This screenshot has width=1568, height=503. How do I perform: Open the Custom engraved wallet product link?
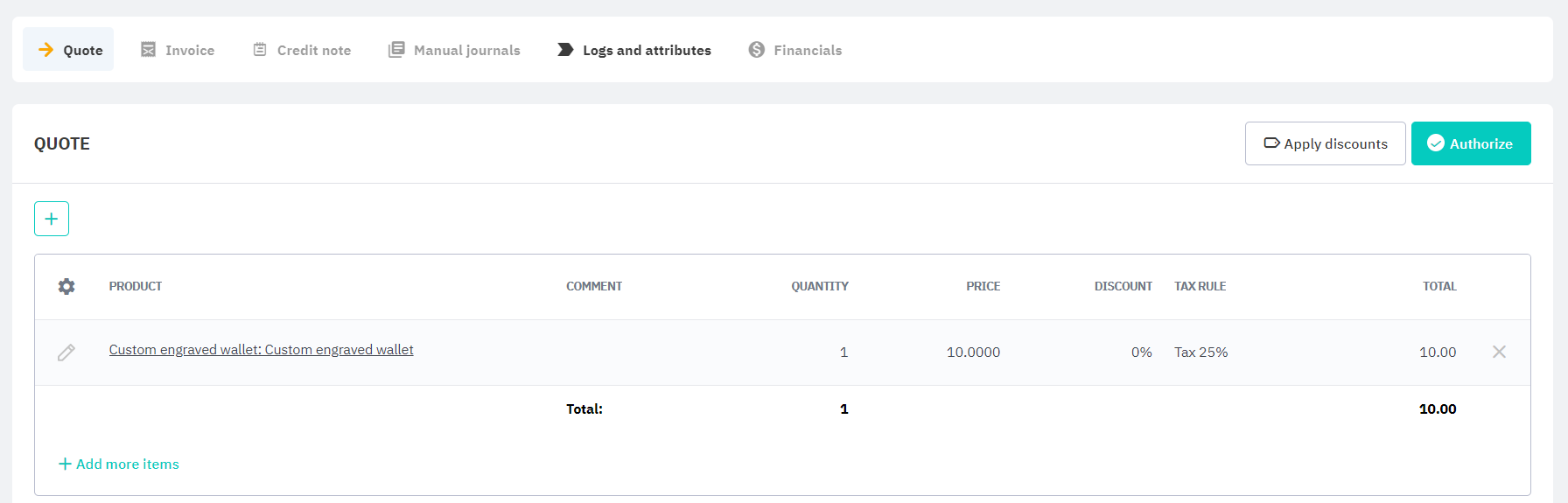coord(261,350)
